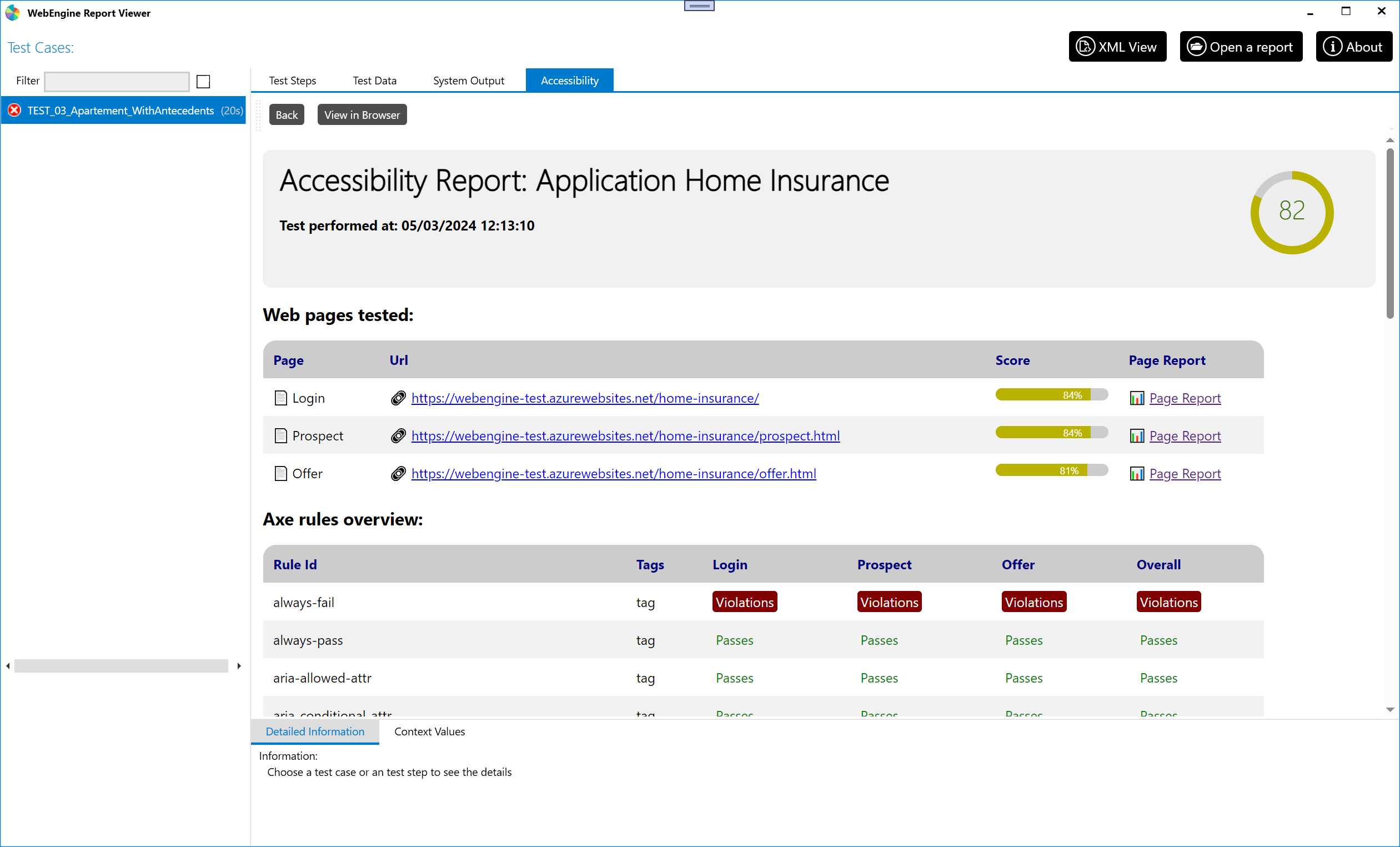The width and height of the screenshot is (1400, 847).
Task: Click the Login page document icon
Action: pos(280,398)
